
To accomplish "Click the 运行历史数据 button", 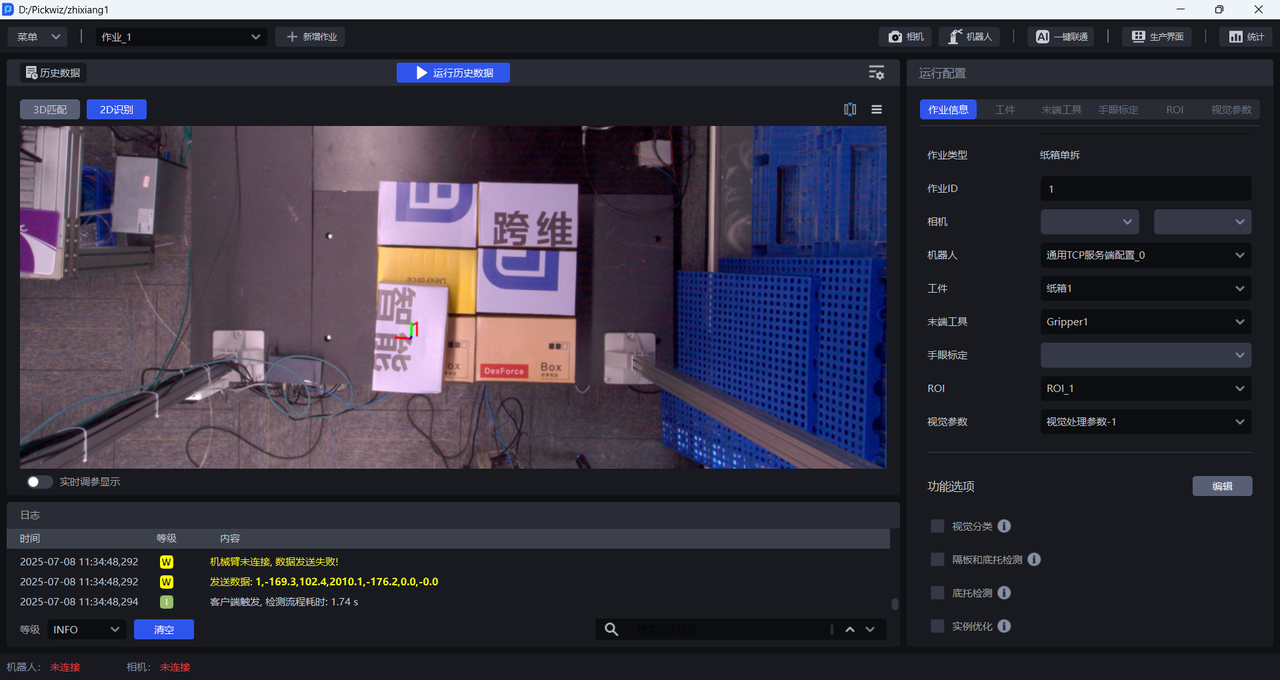I will [453, 73].
